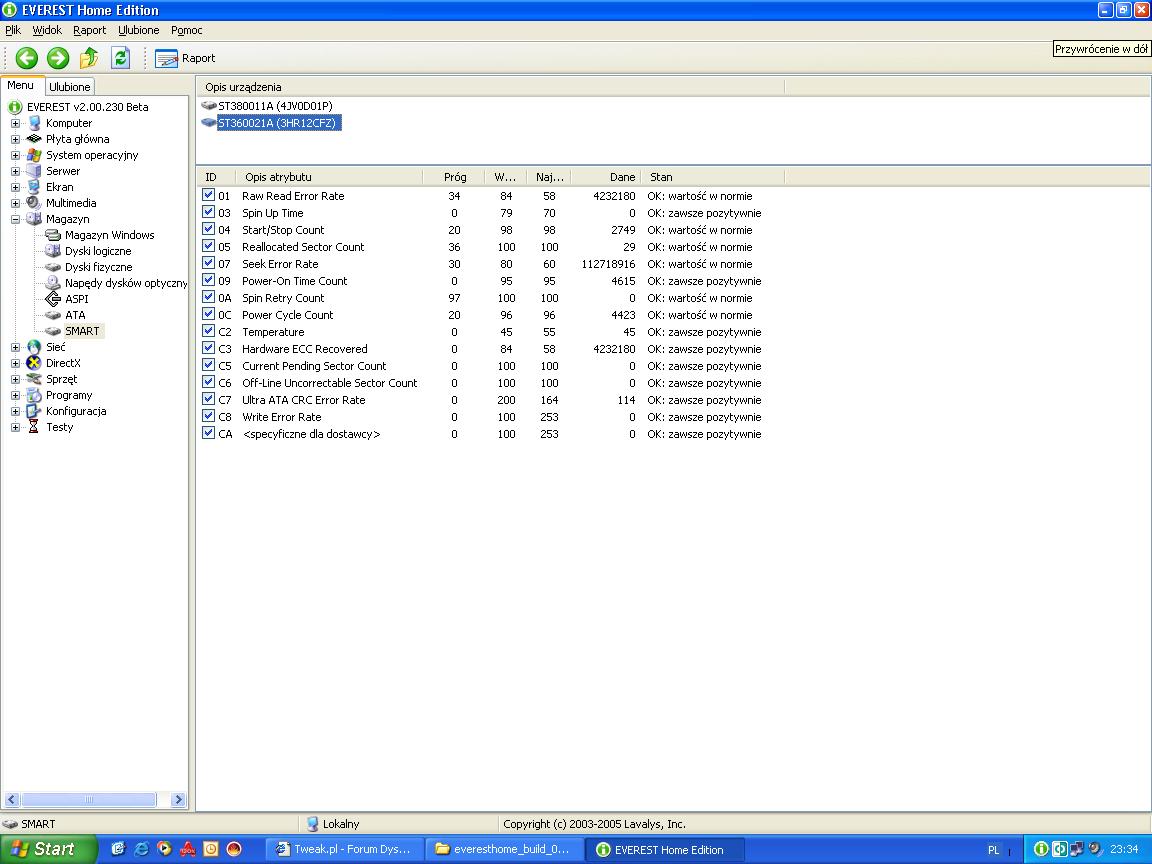The width and height of the screenshot is (1152, 864).
Task: Expand the Testy branch
Action: click(x=15, y=428)
